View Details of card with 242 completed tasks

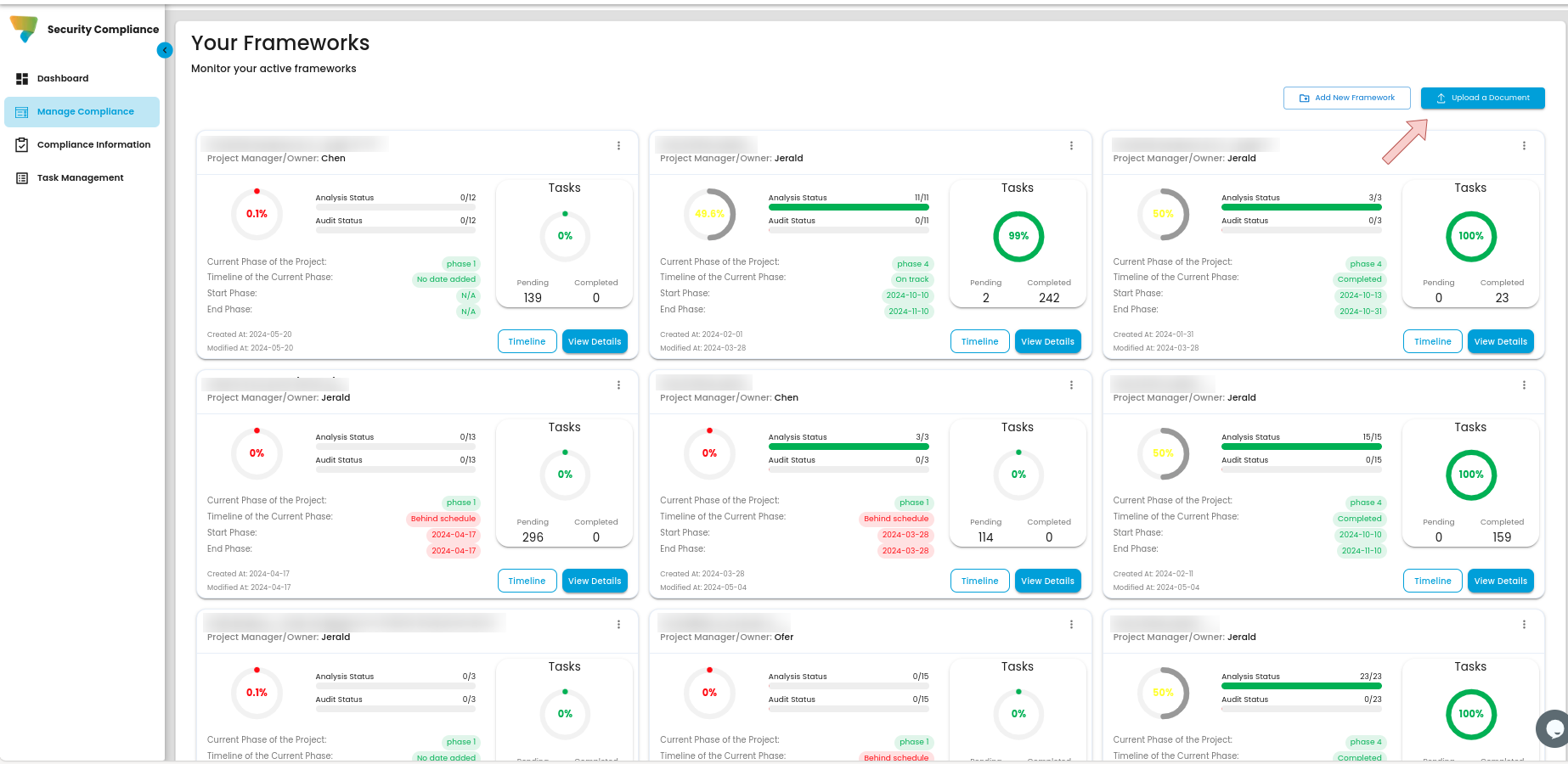1047,341
